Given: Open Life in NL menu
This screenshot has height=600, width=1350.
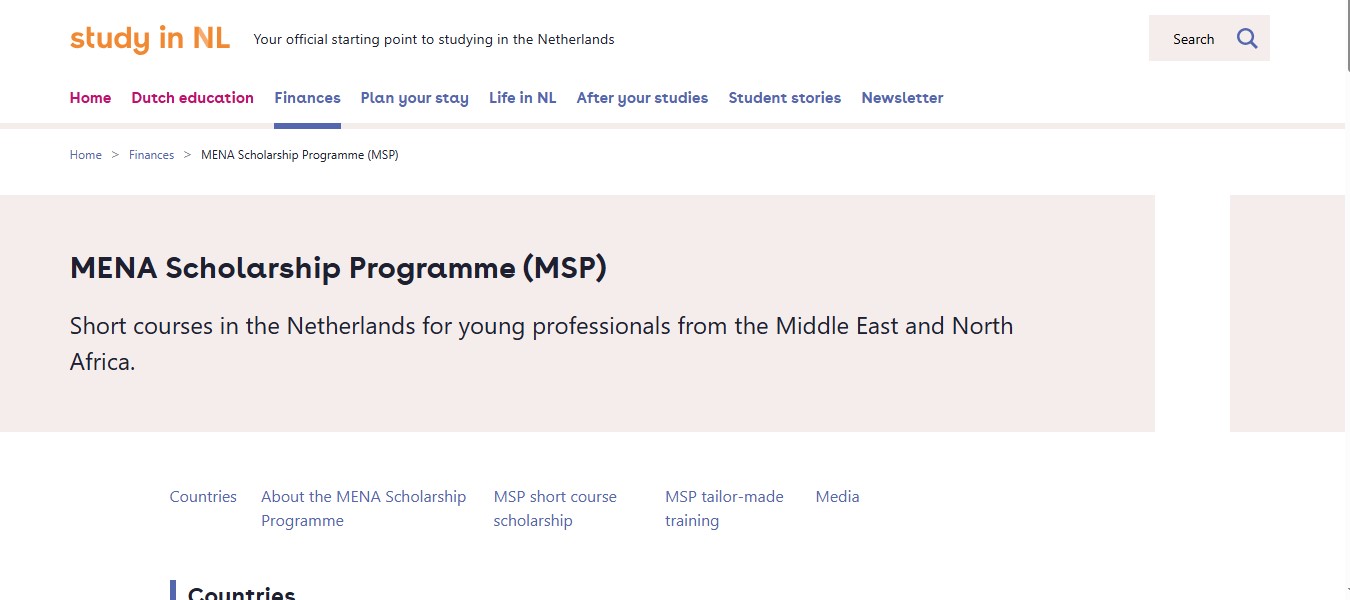Looking at the screenshot, I should coord(522,98).
